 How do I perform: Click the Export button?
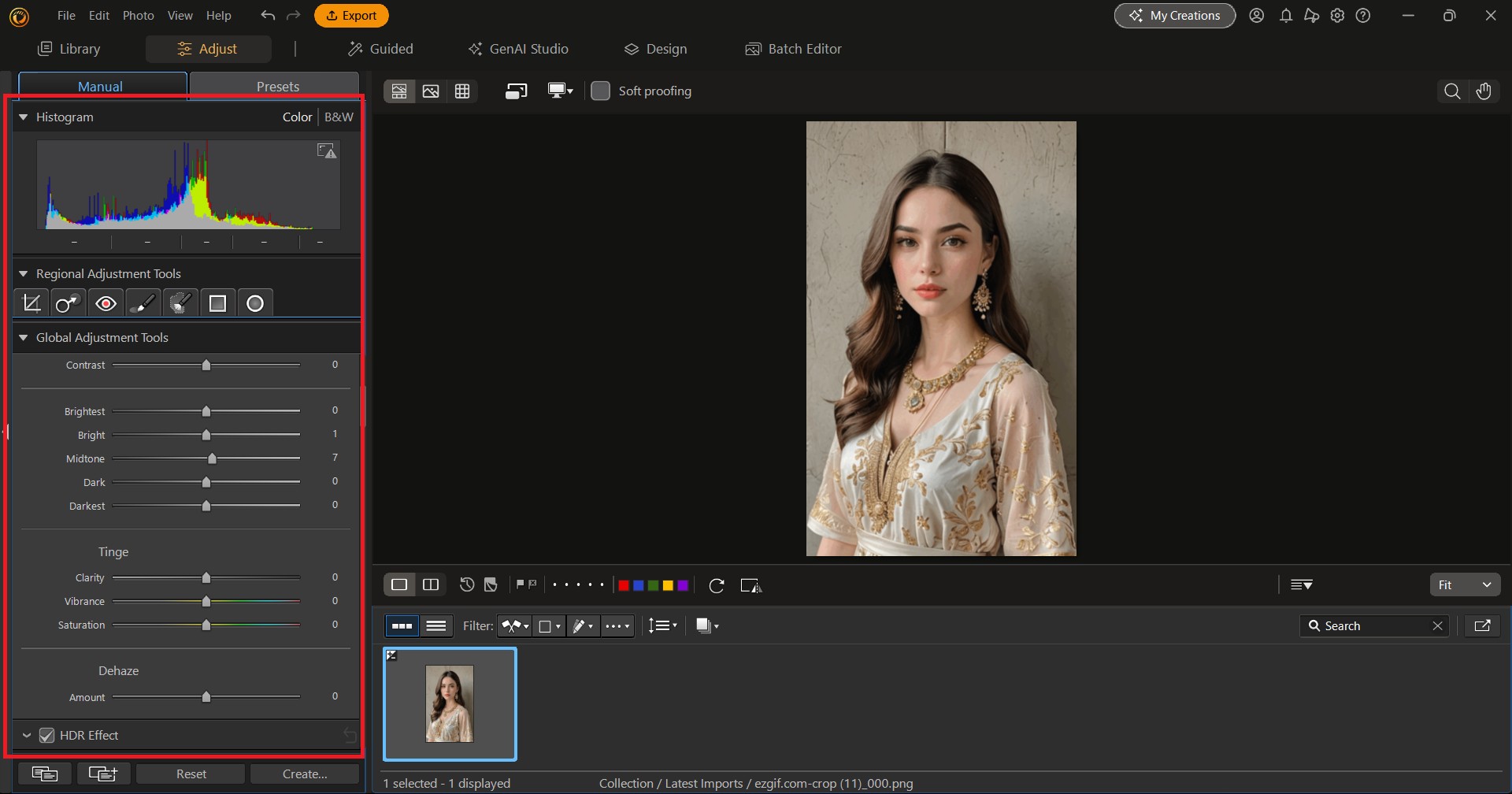(x=351, y=15)
